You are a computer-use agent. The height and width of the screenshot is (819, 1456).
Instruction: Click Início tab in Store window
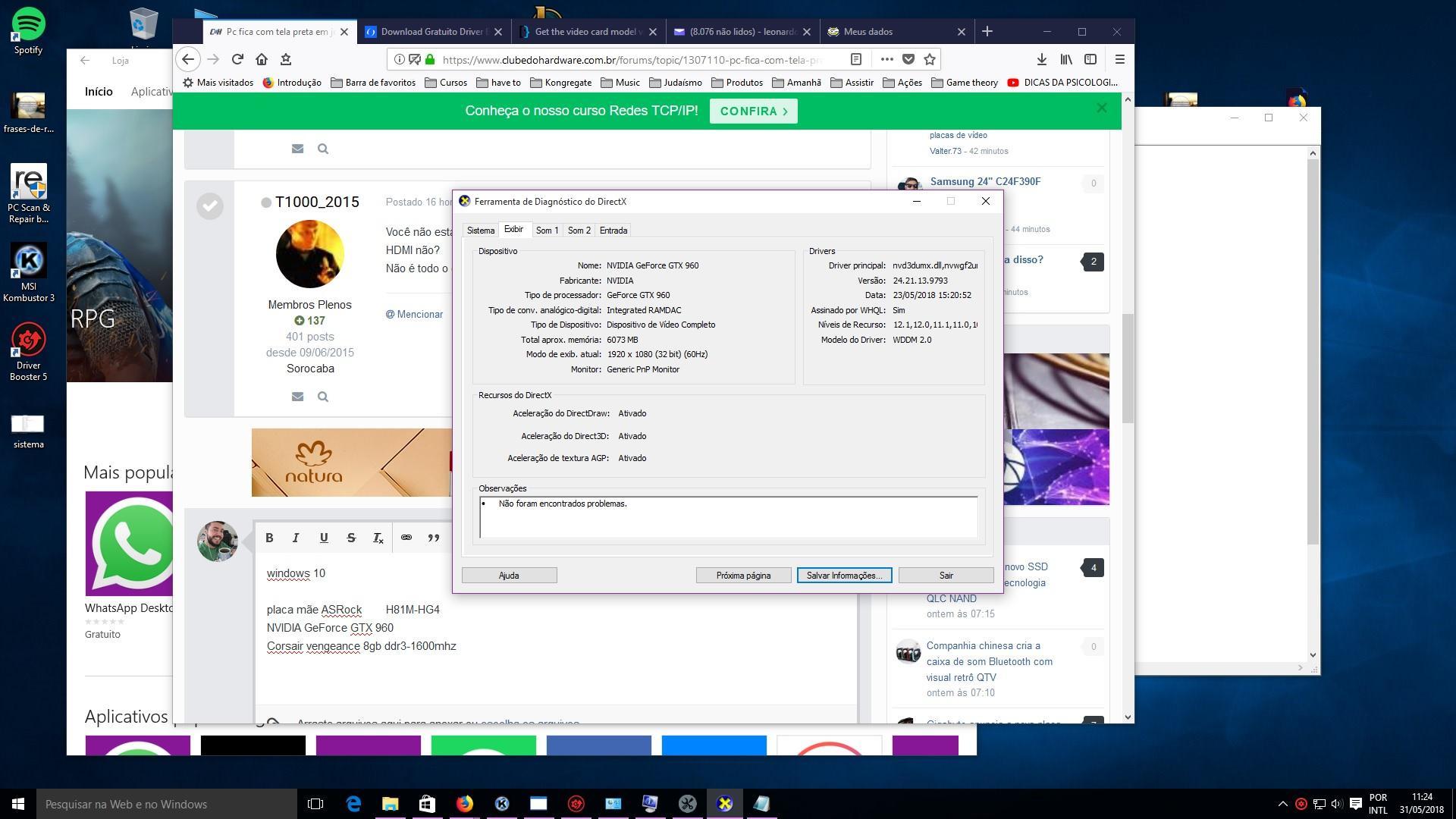[99, 92]
